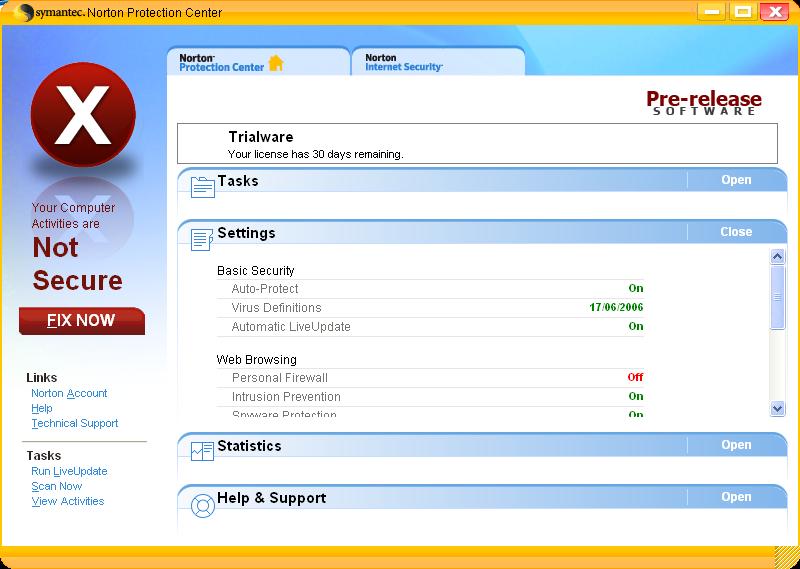Open the Help & Support section

point(736,497)
